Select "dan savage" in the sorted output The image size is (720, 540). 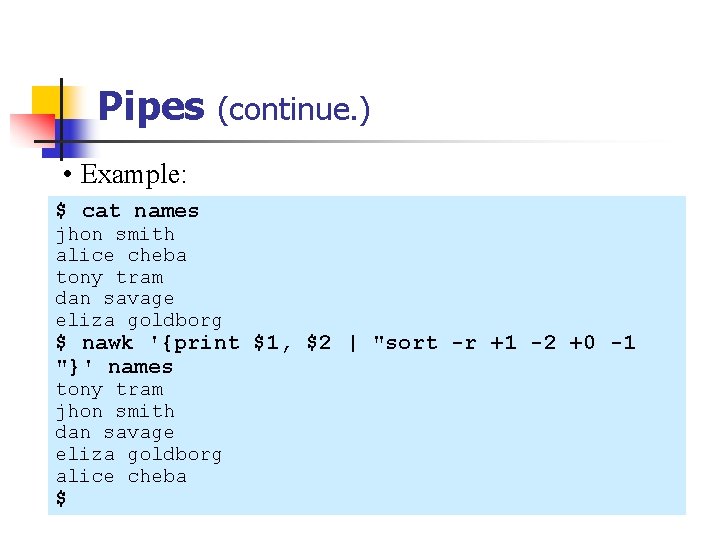pos(115,432)
